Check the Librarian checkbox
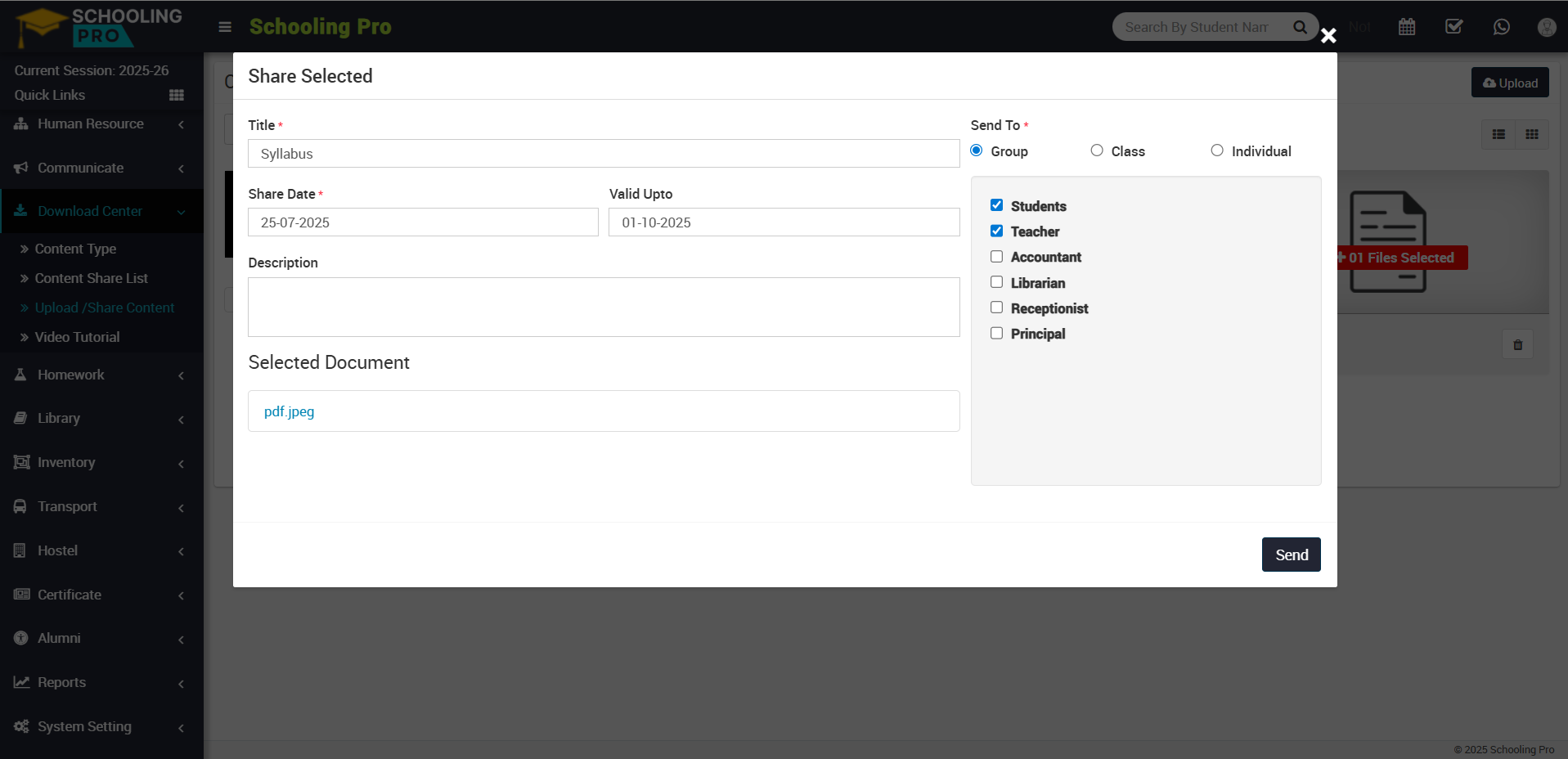The image size is (1568, 759). [x=996, y=282]
